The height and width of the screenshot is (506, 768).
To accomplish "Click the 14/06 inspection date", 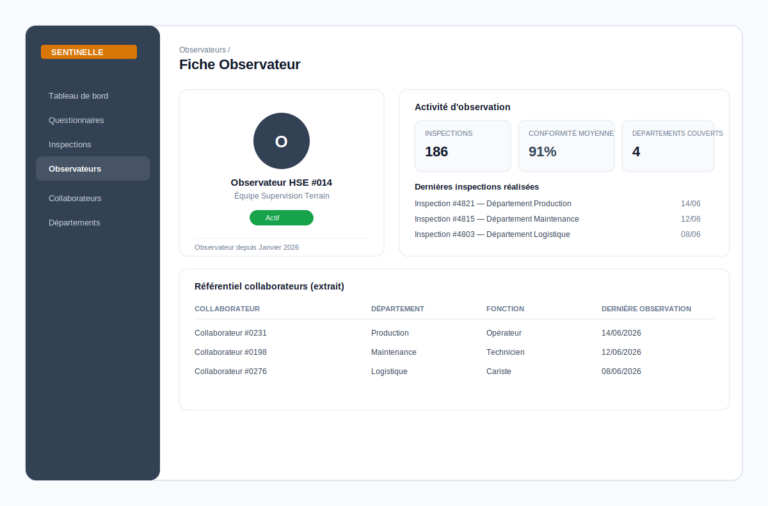I will pyautogui.click(x=691, y=203).
